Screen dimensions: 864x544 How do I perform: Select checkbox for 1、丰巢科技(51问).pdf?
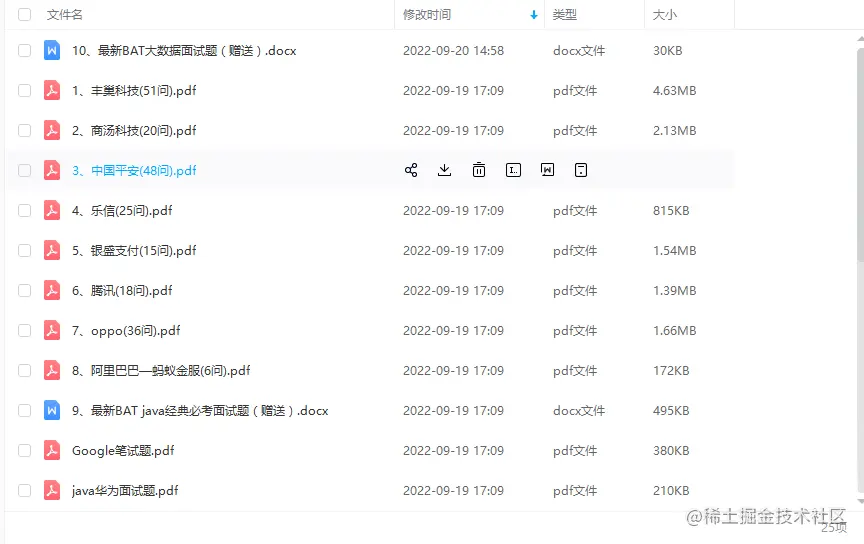(x=24, y=90)
